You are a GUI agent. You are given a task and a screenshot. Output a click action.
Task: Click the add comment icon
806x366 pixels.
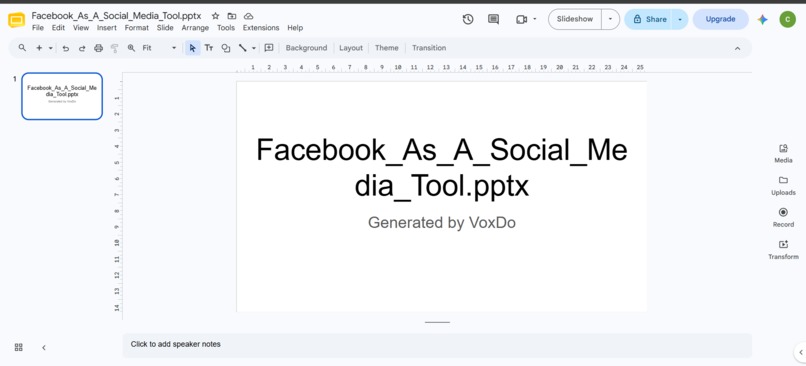(x=269, y=48)
